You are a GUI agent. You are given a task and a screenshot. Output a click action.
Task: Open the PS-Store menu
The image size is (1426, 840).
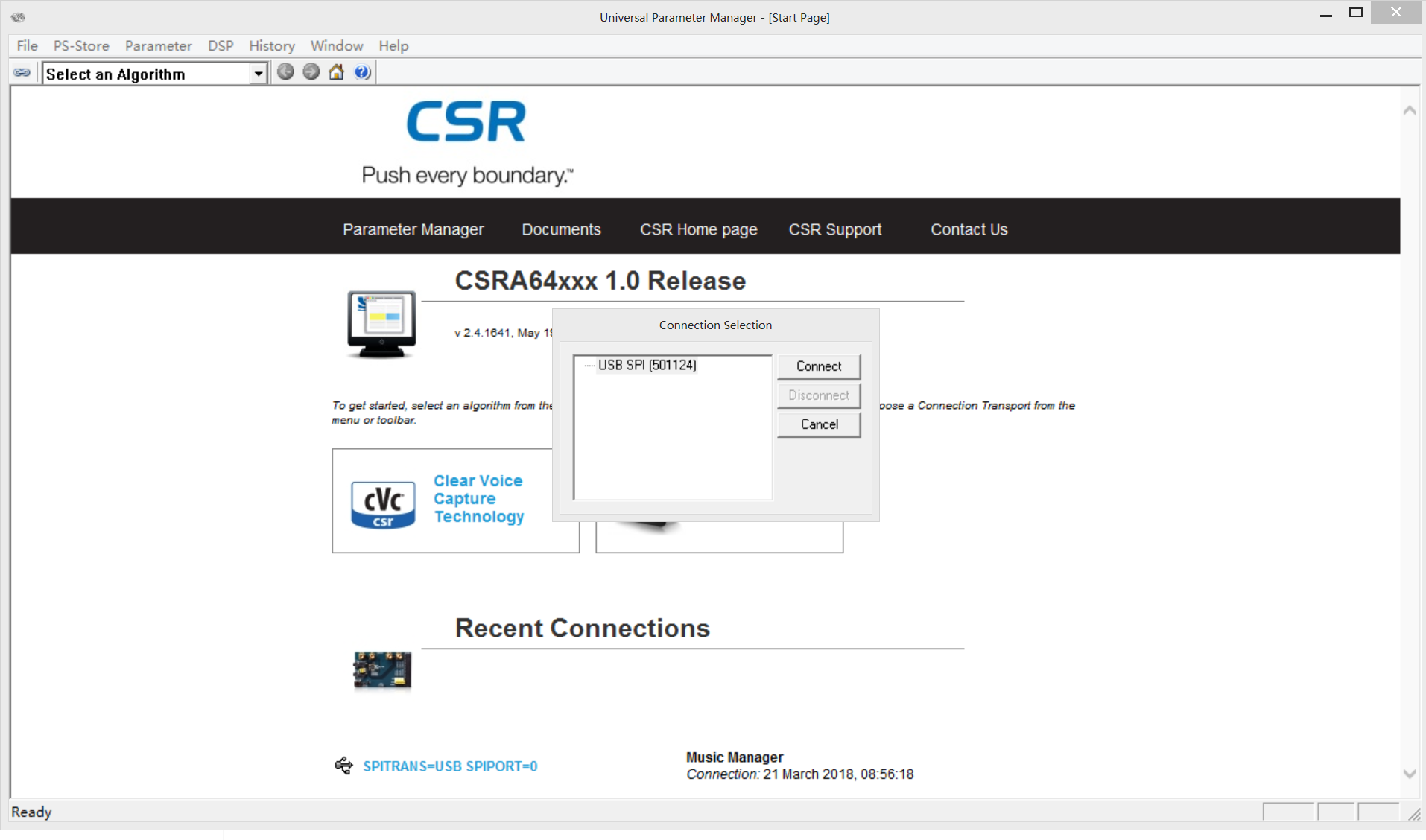[81, 45]
